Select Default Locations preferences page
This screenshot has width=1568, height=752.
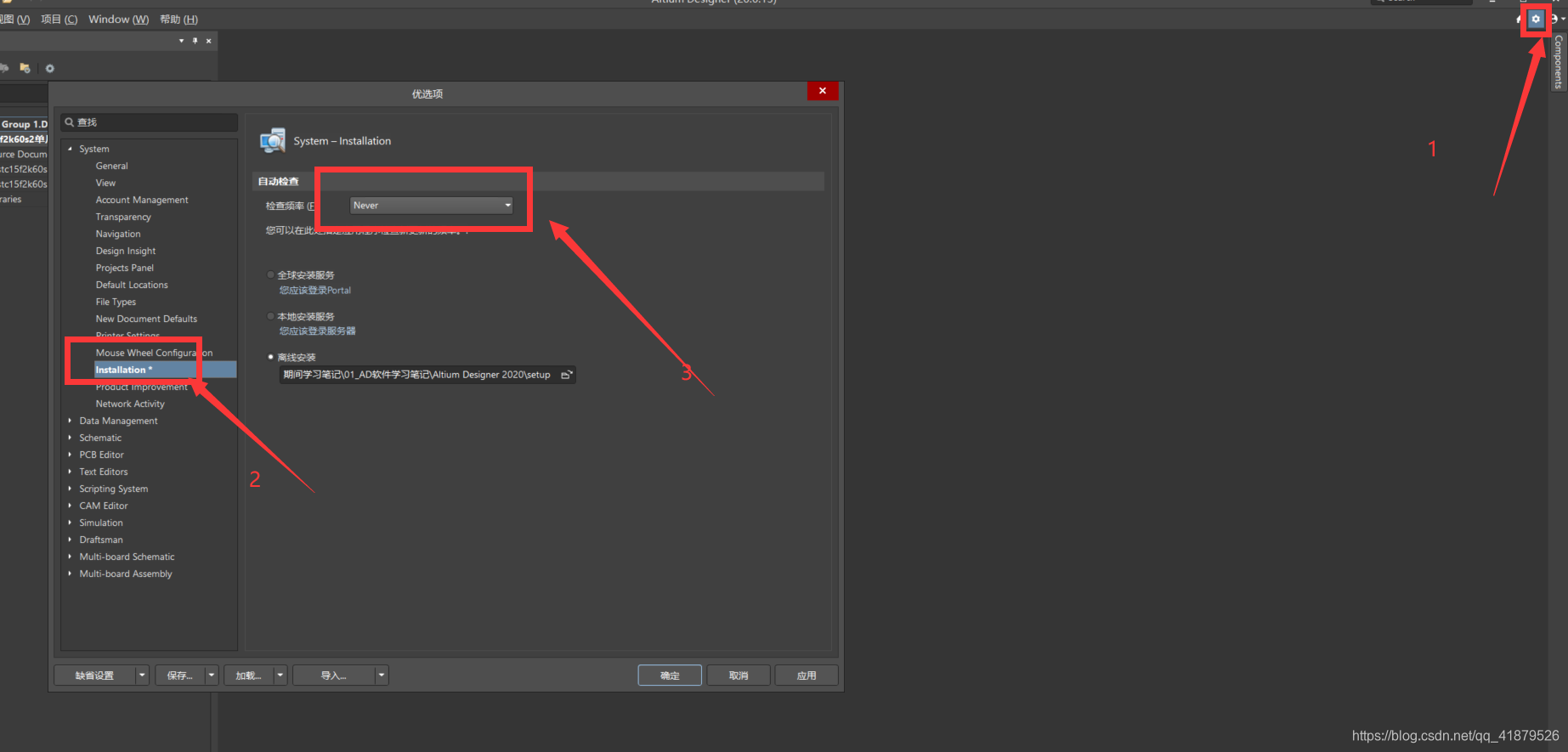click(x=132, y=285)
